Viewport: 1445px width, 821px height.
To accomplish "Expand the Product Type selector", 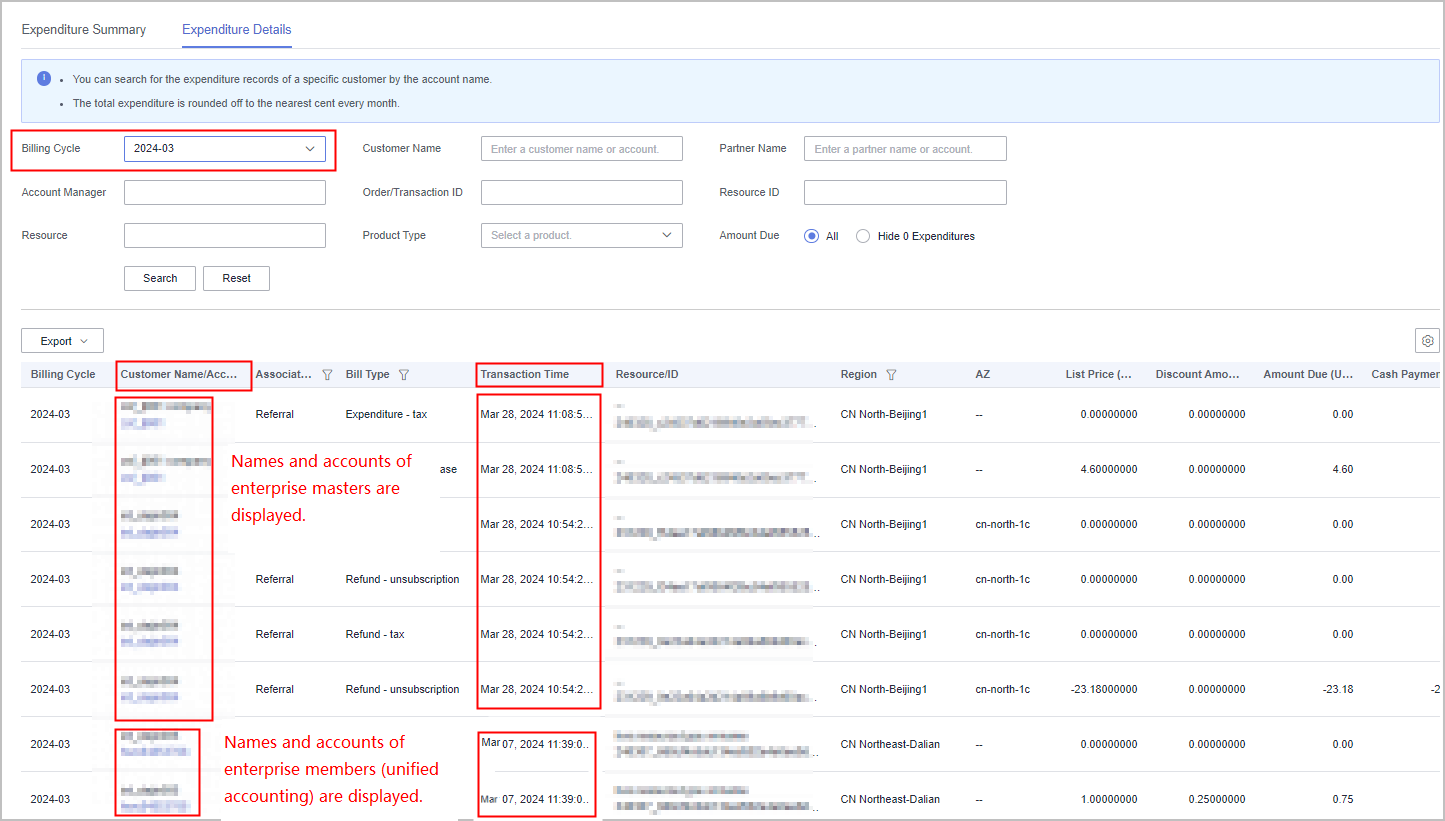I will [x=581, y=235].
